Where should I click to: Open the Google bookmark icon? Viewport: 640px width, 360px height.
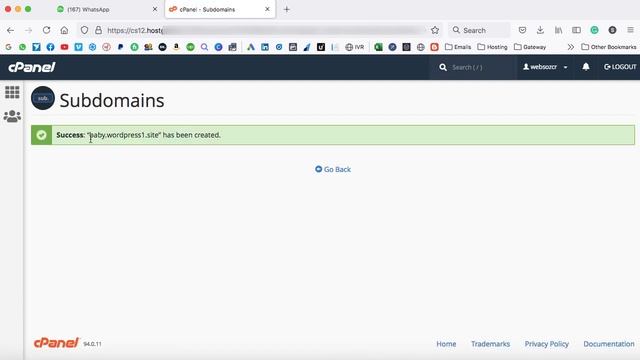point(8,47)
